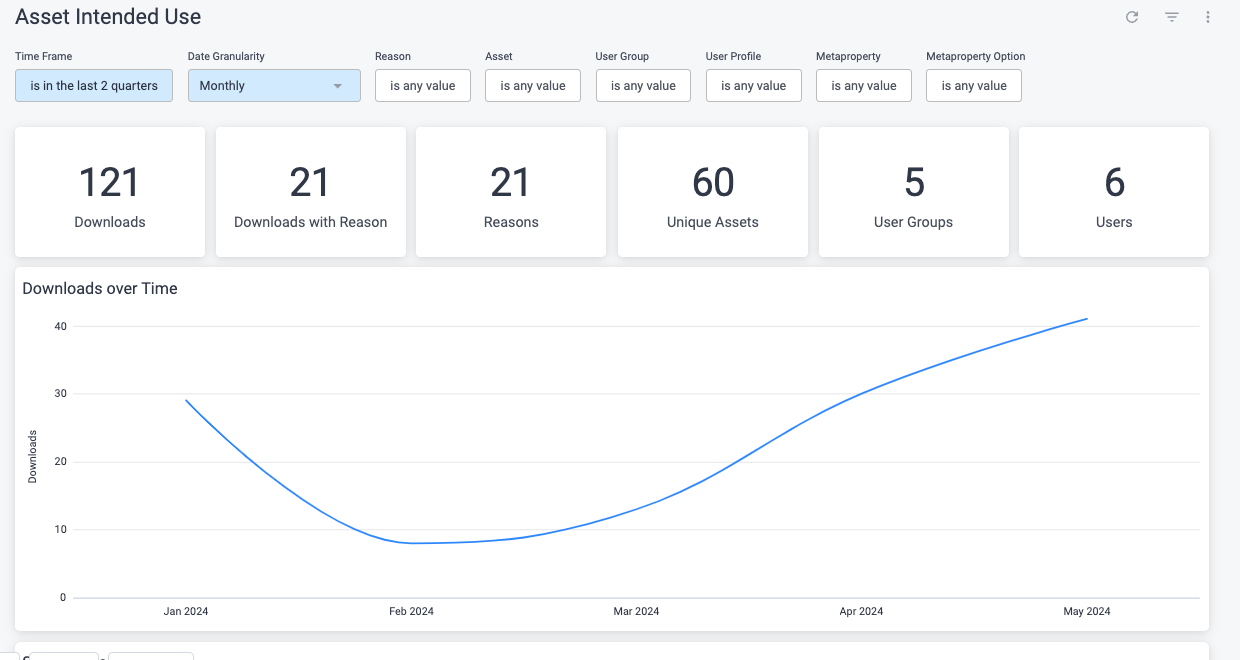Select the Downloads with Reason tile

tap(310, 192)
